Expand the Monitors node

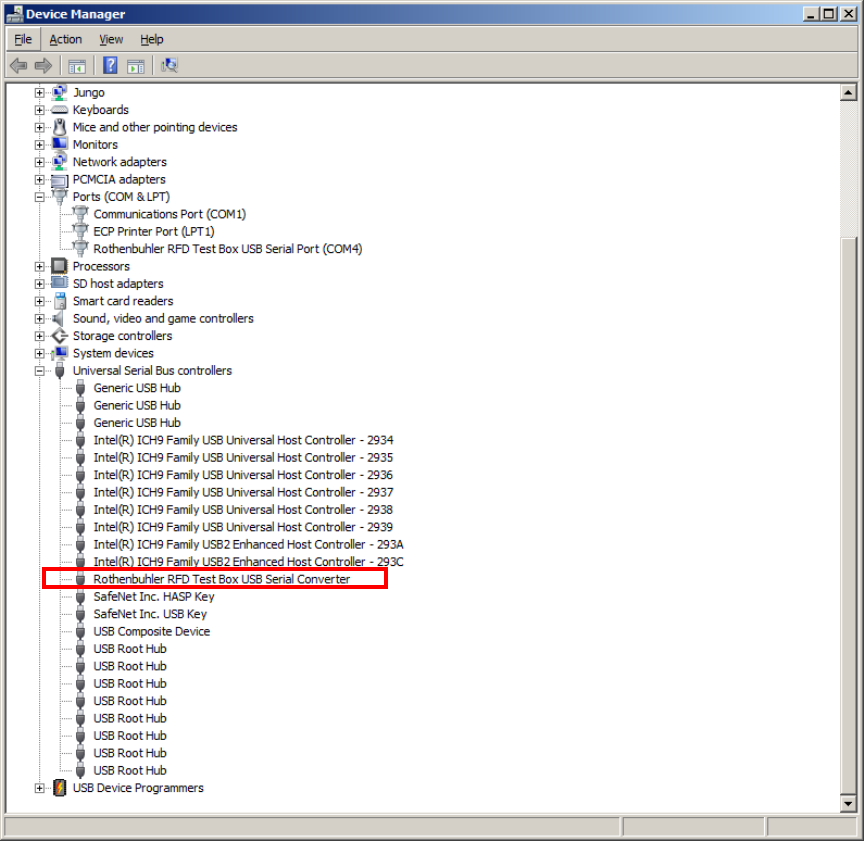39,145
